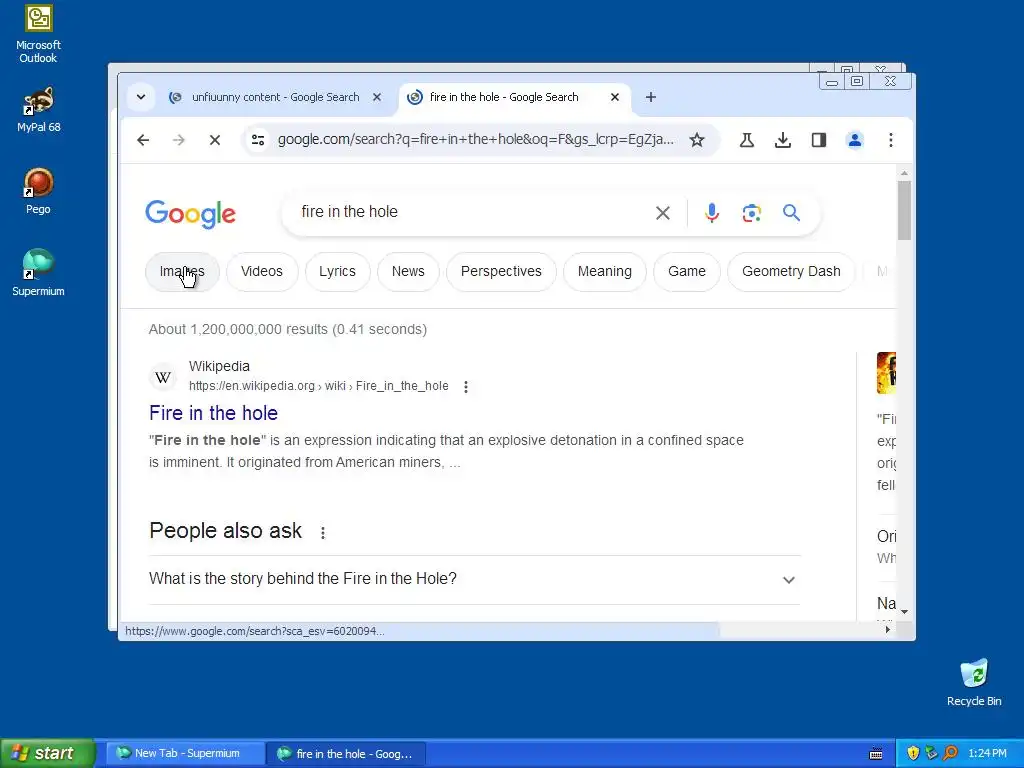The image size is (1024, 768).
Task: Go back using the browser back arrow
Action: [x=143, y=140]
